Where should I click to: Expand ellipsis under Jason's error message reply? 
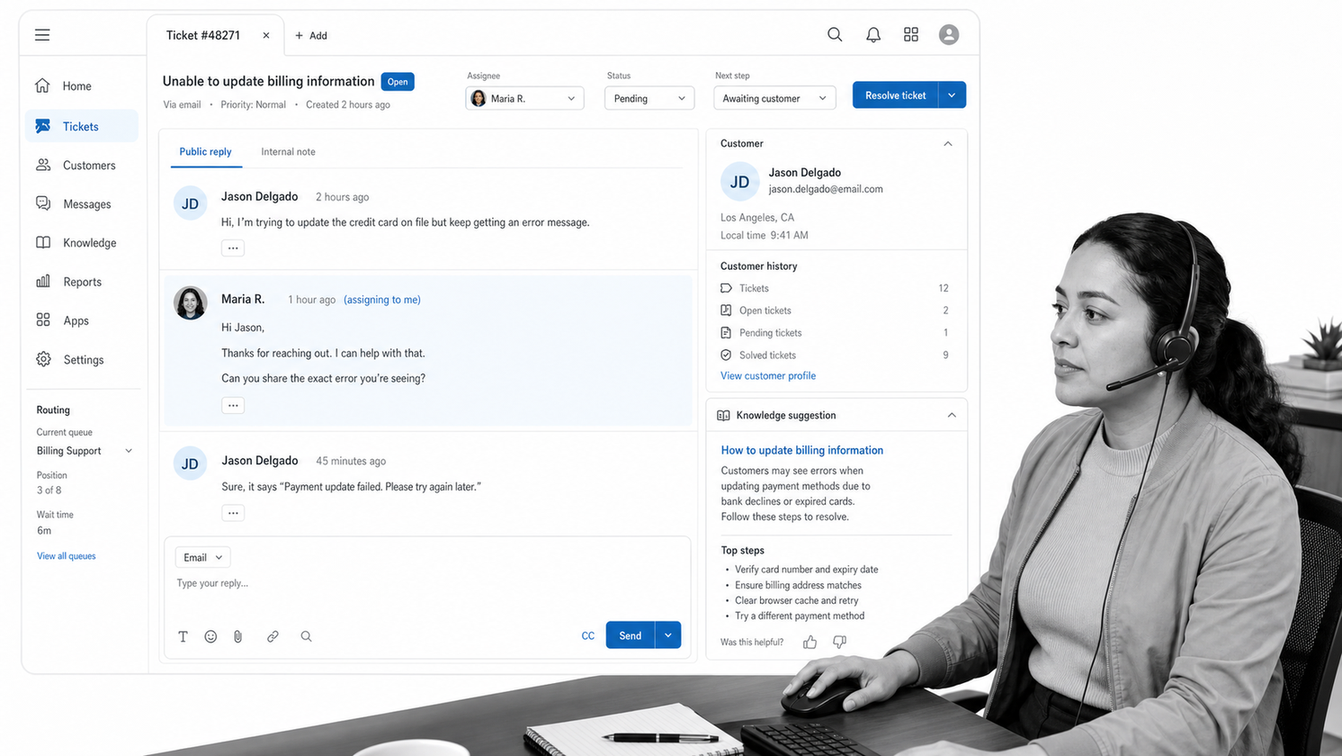coord(233,513)
